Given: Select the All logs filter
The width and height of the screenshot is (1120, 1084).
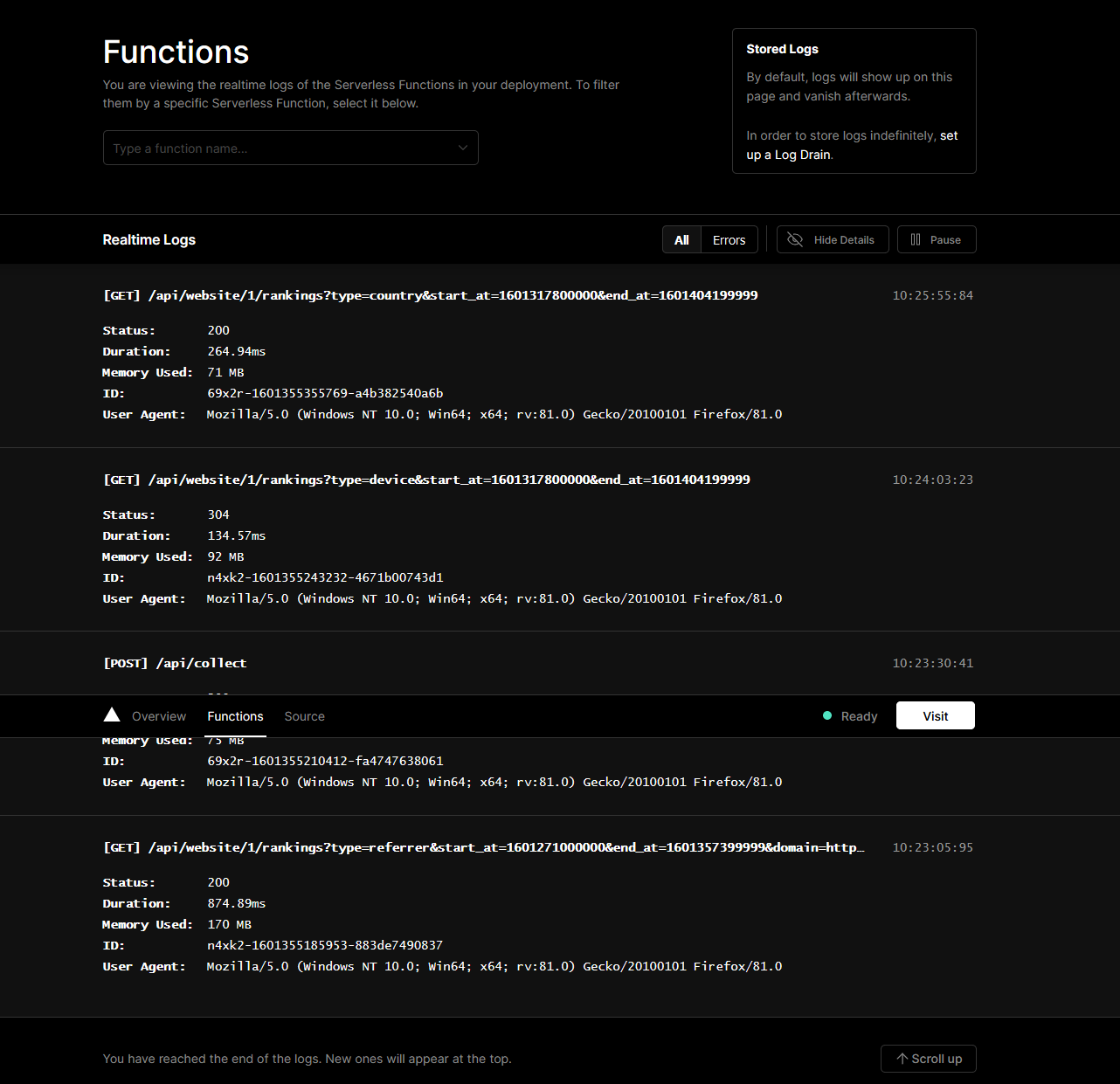Looking at the screenshot, I should (x=681, y=239).
